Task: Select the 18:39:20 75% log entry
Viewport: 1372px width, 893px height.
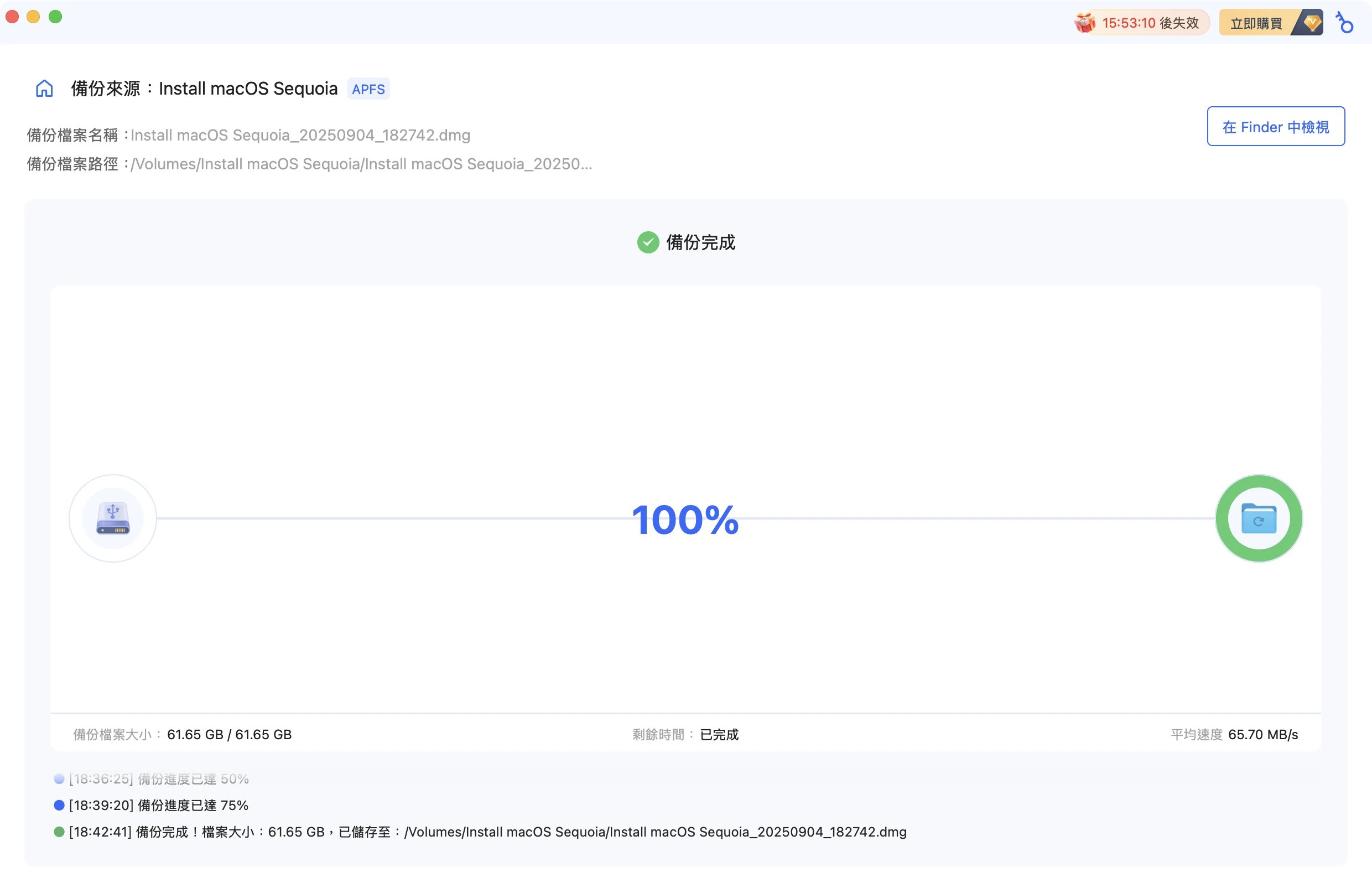Action: (151, 806)
